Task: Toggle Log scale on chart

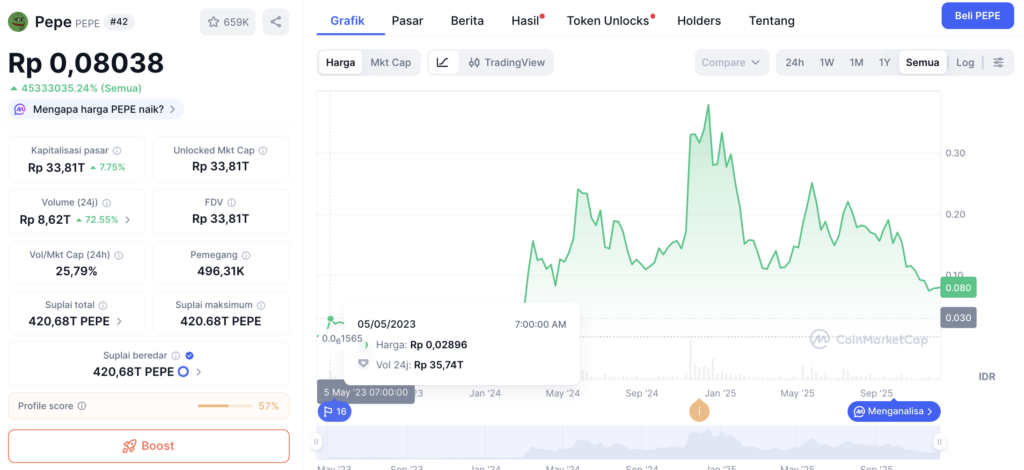Action: pyautogui.click(x=965, y=63)
